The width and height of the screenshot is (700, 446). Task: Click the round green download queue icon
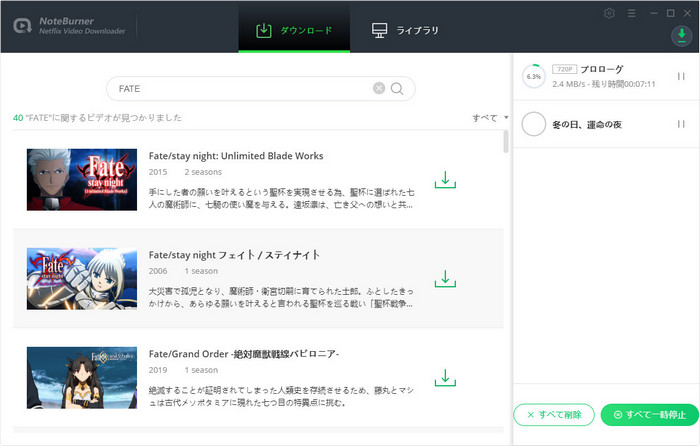pos(681,35)
